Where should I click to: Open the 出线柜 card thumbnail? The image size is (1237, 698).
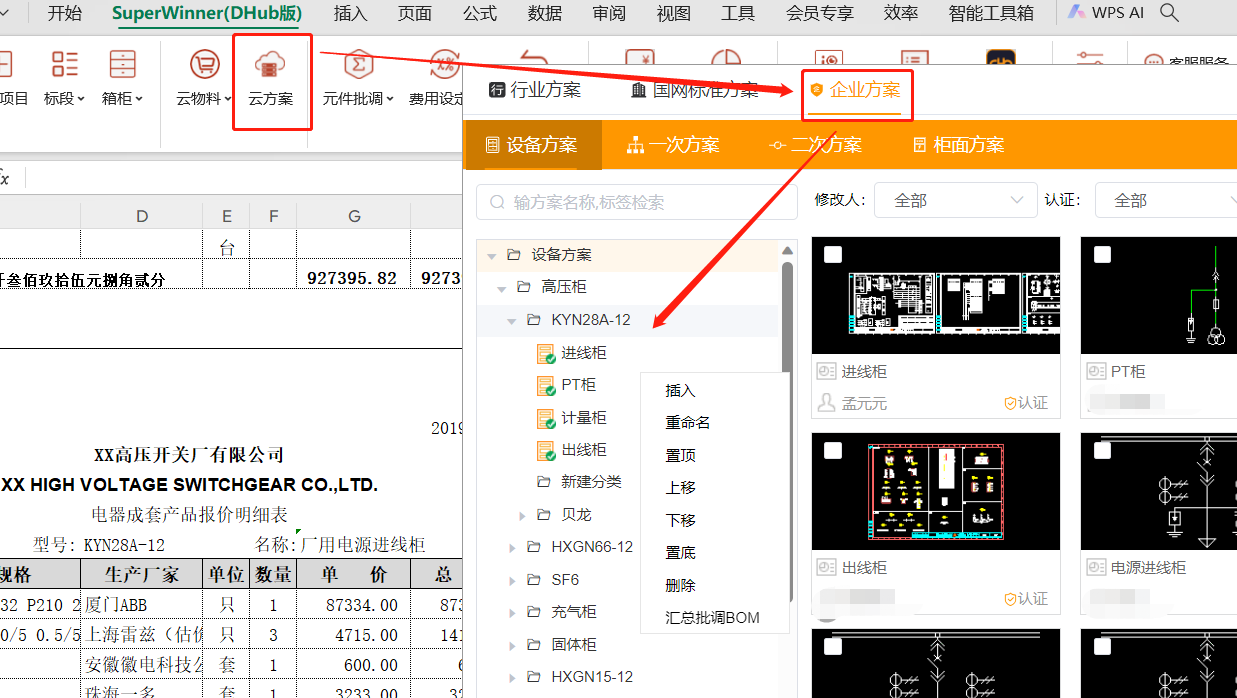936,491
